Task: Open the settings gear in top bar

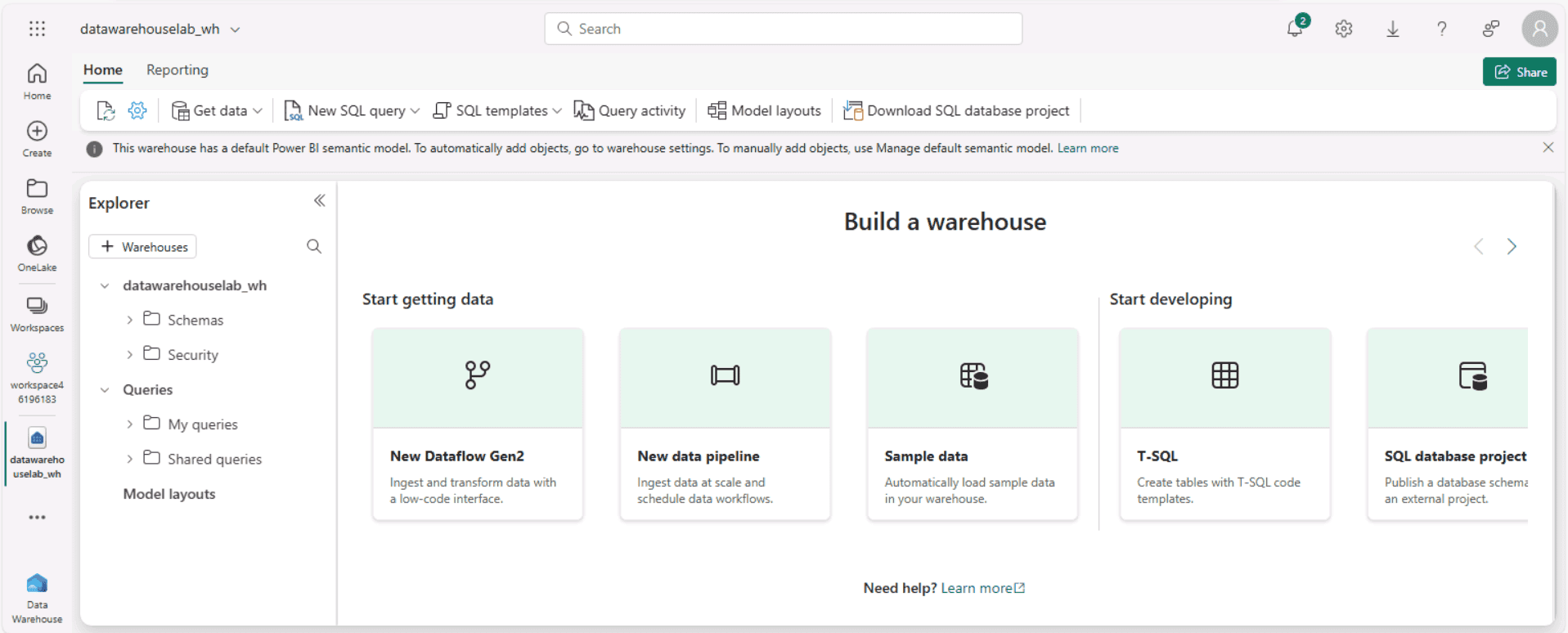Action: 1343,29
